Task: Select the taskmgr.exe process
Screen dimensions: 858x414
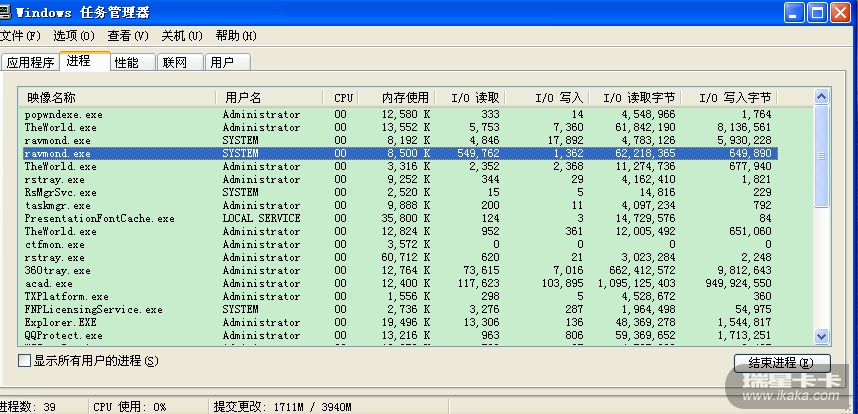Action: 401,206
